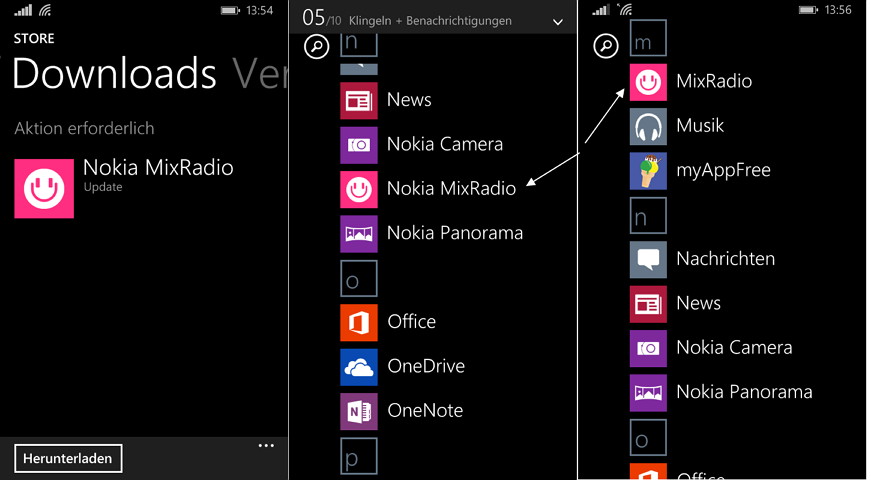Open the three-dots more menu in Store

[266, 446]
